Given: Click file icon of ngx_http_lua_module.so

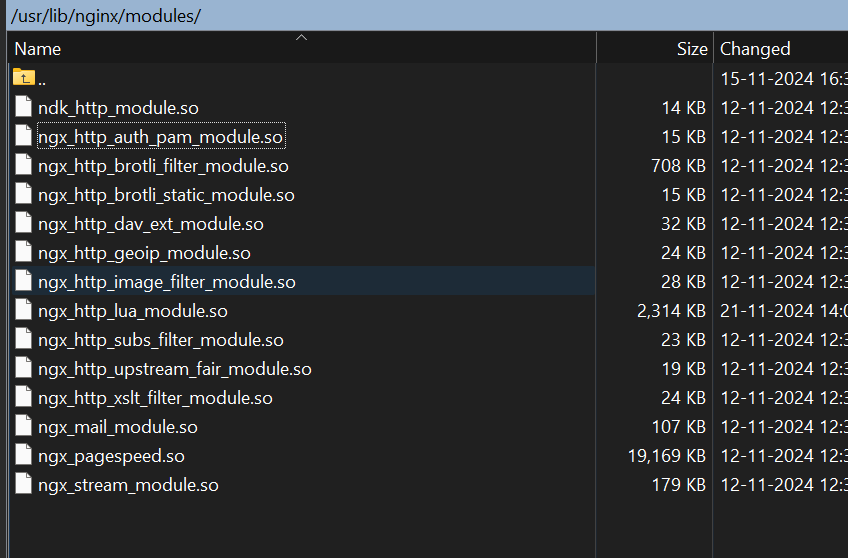Looking at the screenshot, I should (23, 309).
